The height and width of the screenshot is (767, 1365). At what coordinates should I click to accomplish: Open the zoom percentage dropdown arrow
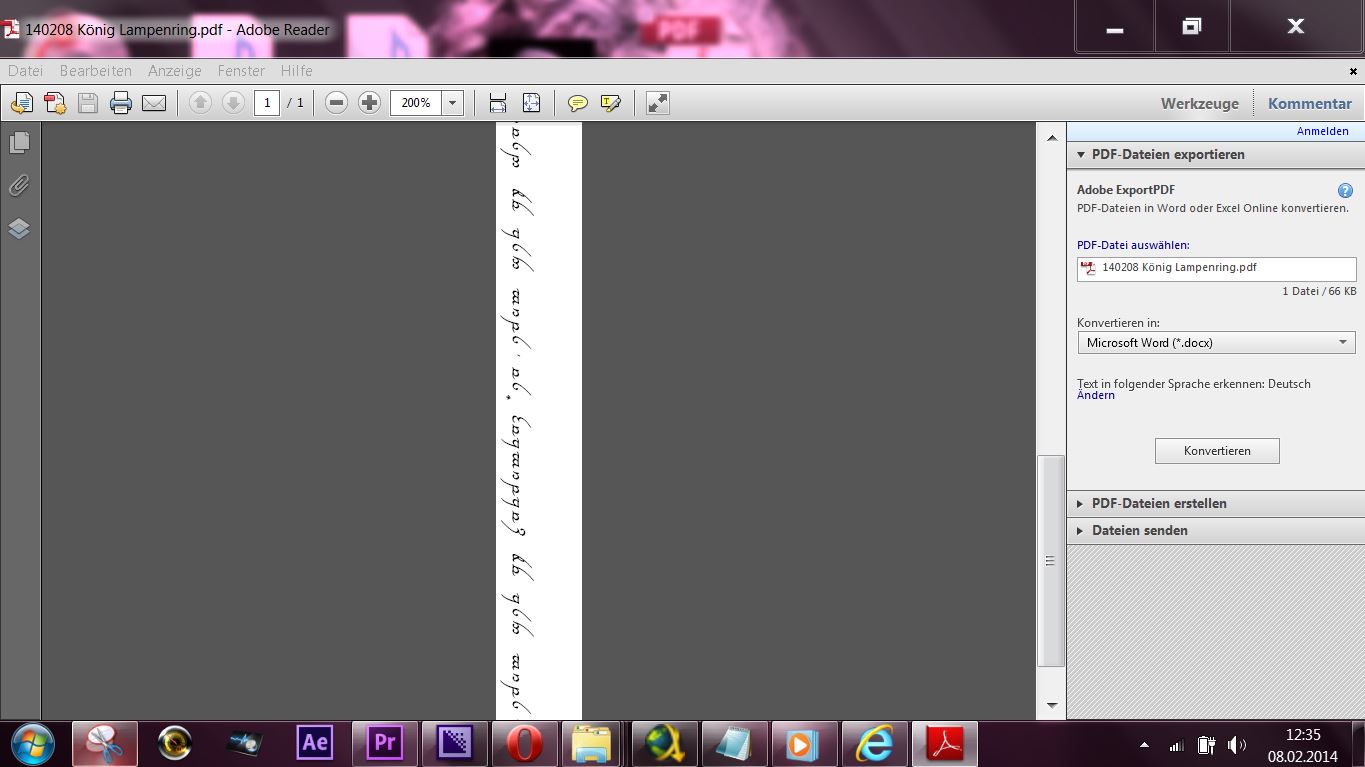pyautogui.click(x=453, y=103)
